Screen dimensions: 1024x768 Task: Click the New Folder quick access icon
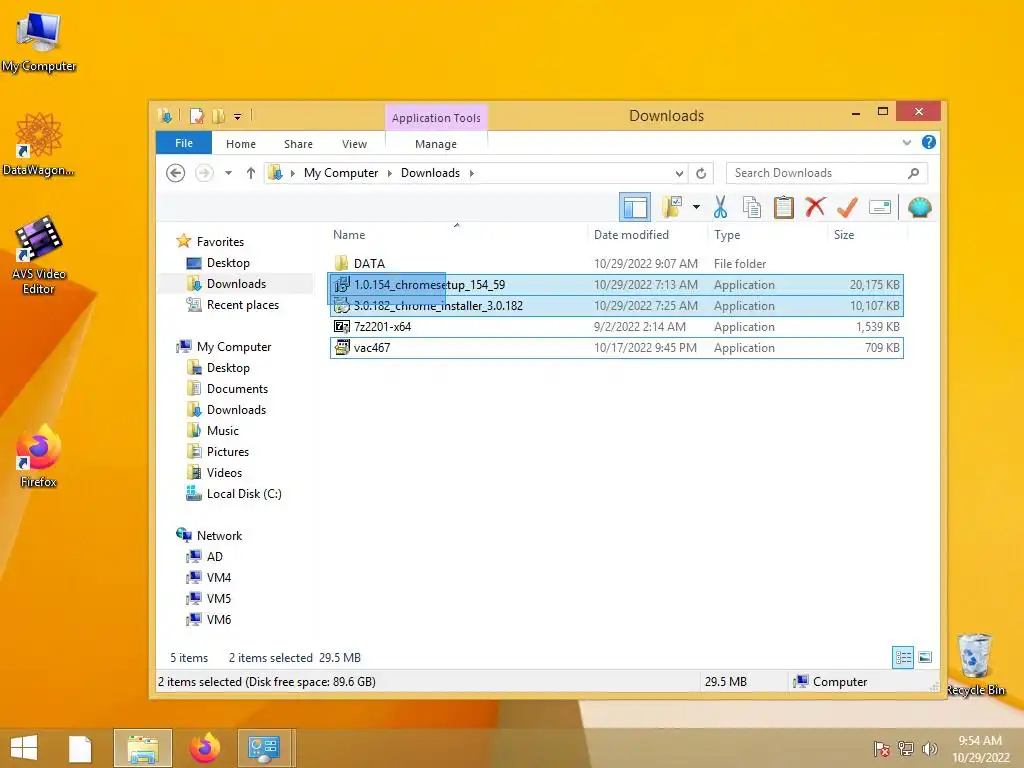click(218, 116)
